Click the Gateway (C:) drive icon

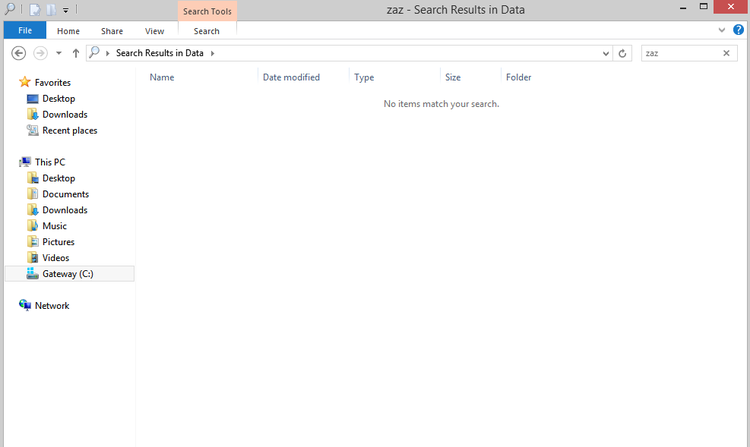(33, 273)
